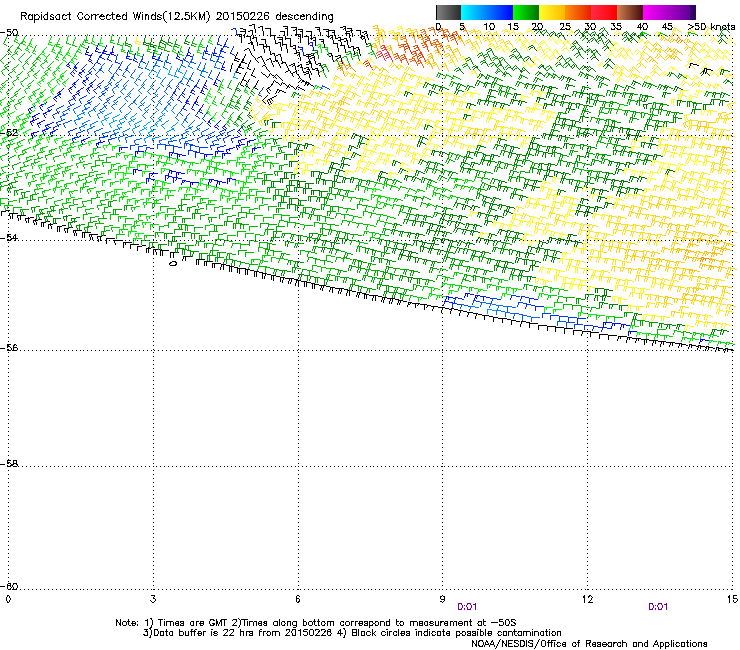Screen dimensions: 740x650
Task: Click the latitude label '-52'
Action: tap(9, 133)
